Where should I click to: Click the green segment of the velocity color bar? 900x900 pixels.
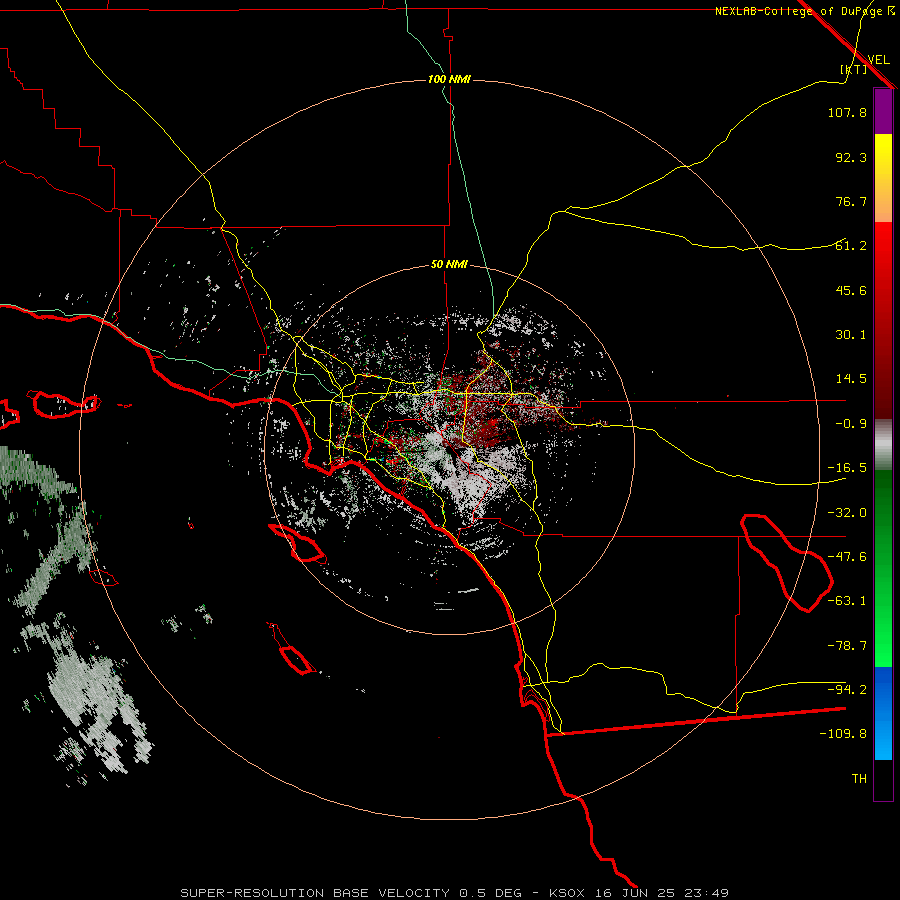(883, 568)
